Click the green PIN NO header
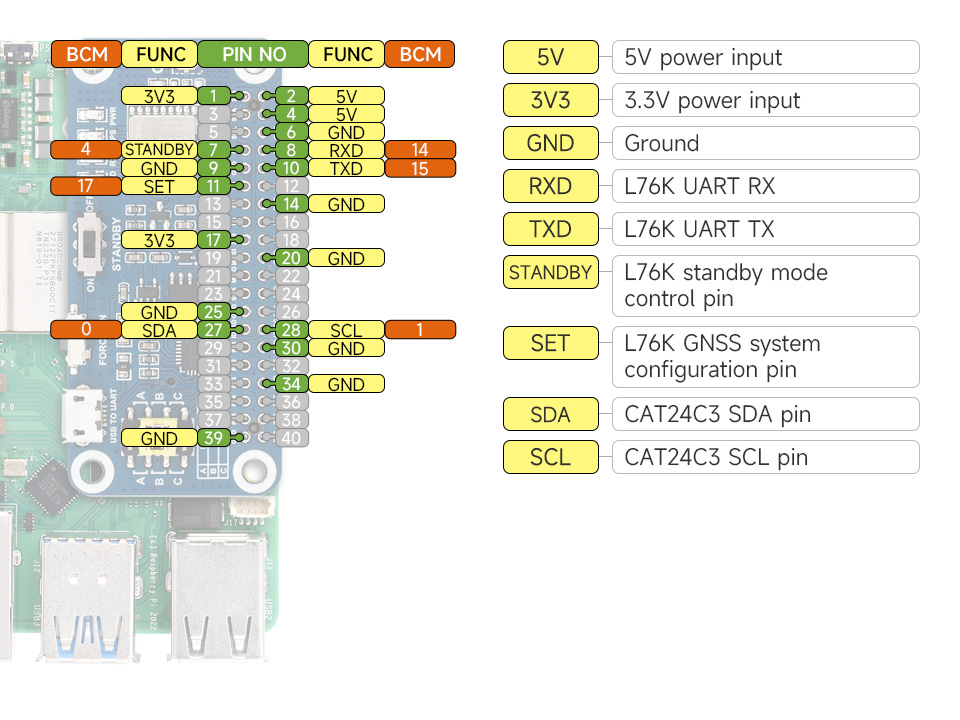Viewport: 960px width, 720px height. pos(252,54)
